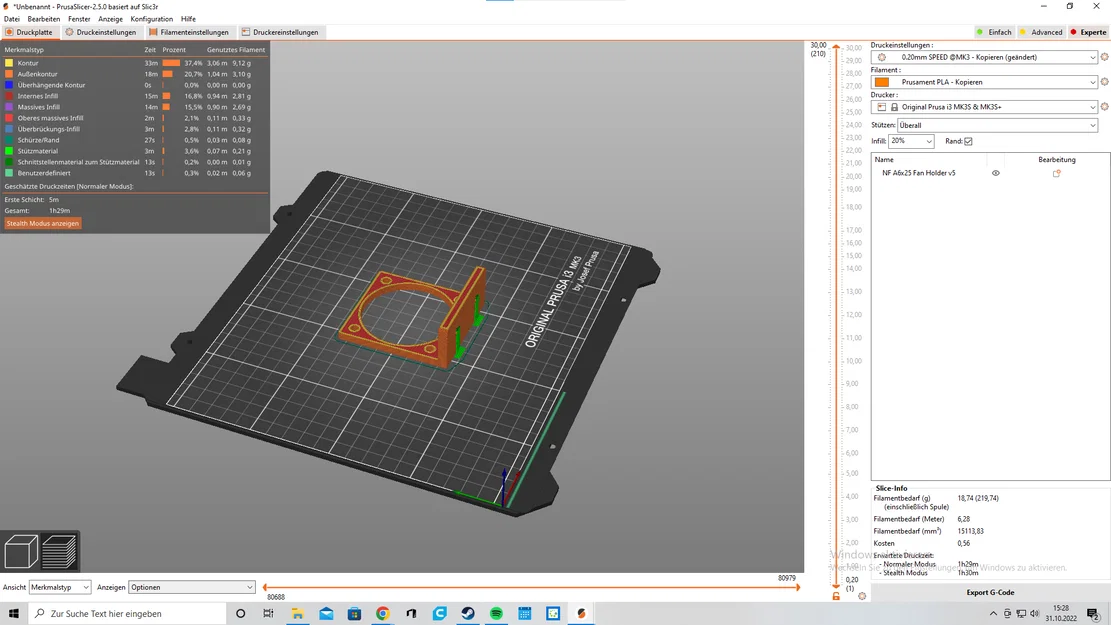Switch to the Druckeinstellungen tab
1111x625 pixels.
click(101, 32)
